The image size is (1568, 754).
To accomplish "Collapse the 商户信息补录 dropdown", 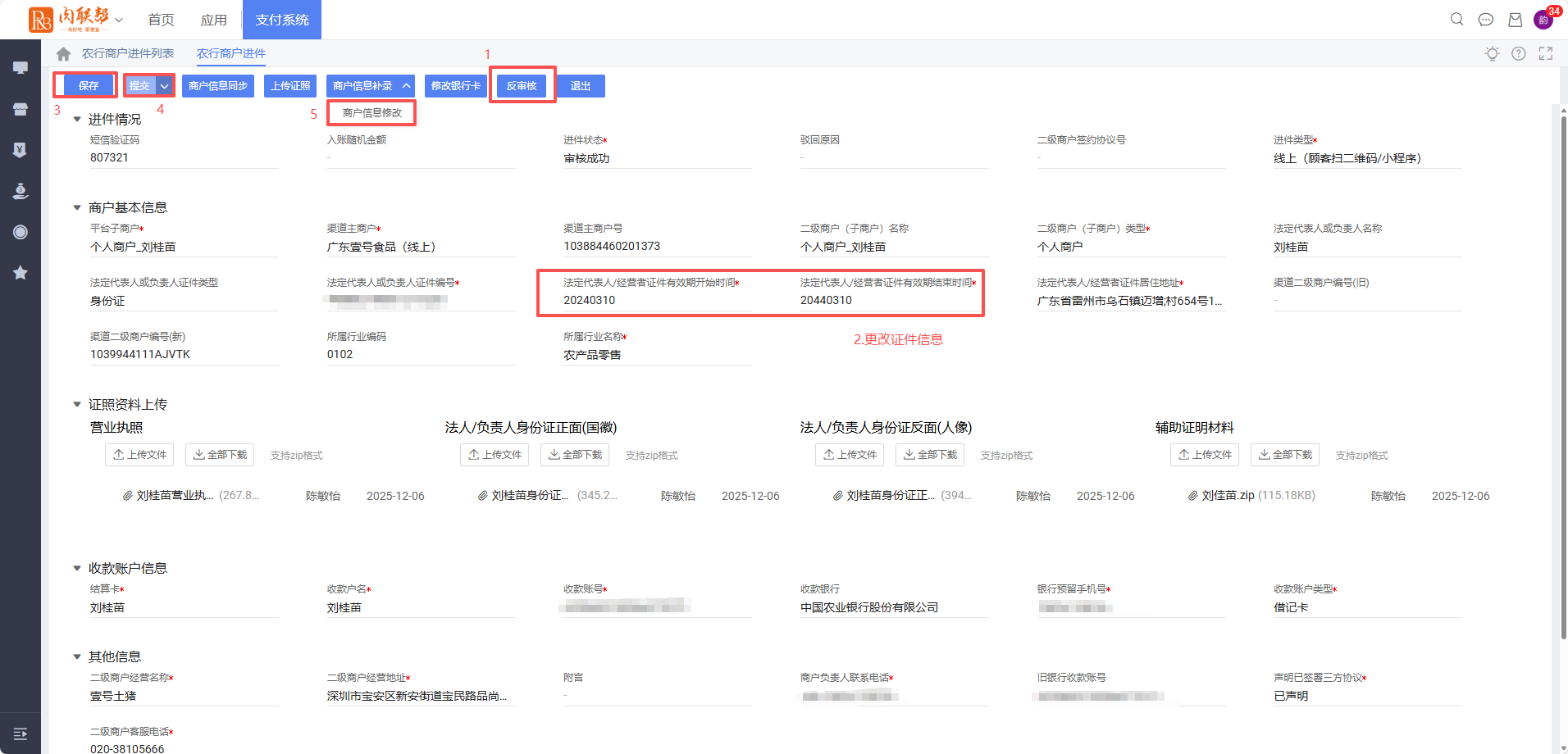I will (406, 86).
